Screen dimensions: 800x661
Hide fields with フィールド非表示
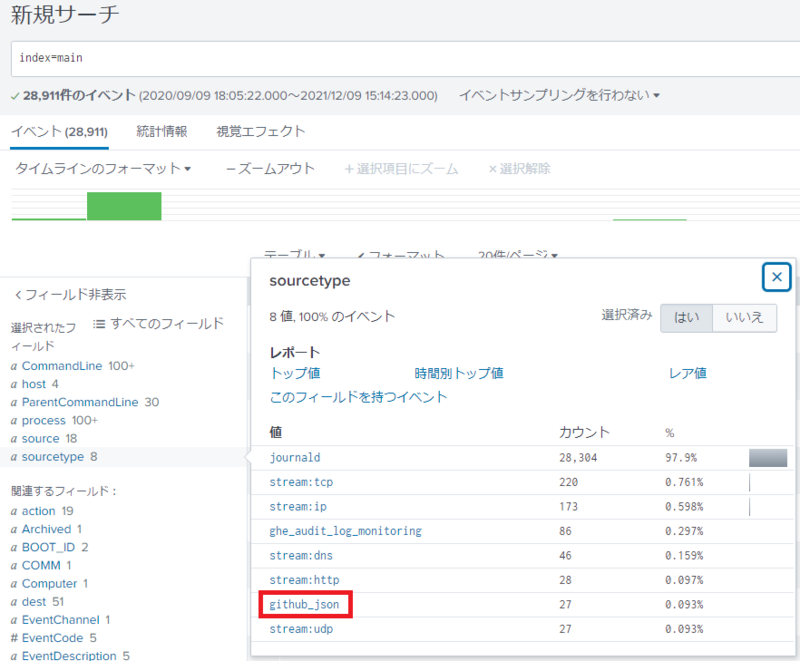pyautogui.click(x=70, y=294)
